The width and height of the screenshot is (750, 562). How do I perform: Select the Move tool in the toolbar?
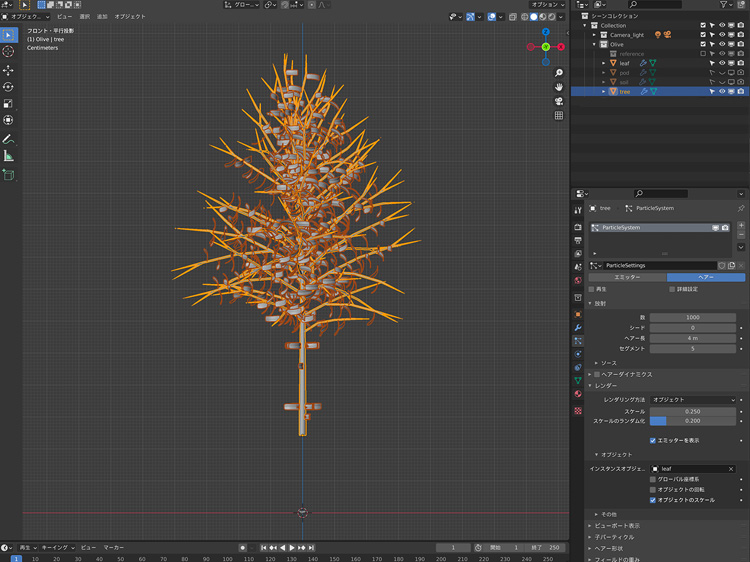click(x=9, y=70)
